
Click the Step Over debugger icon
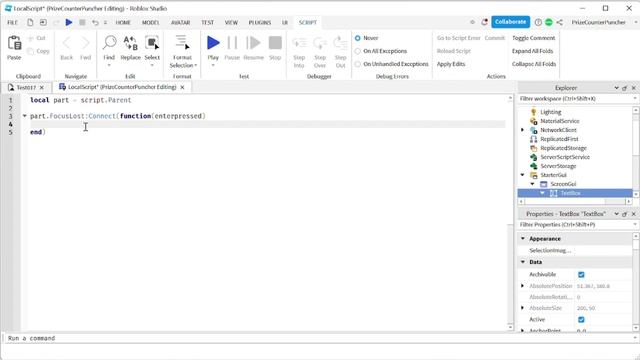point(320,42)
